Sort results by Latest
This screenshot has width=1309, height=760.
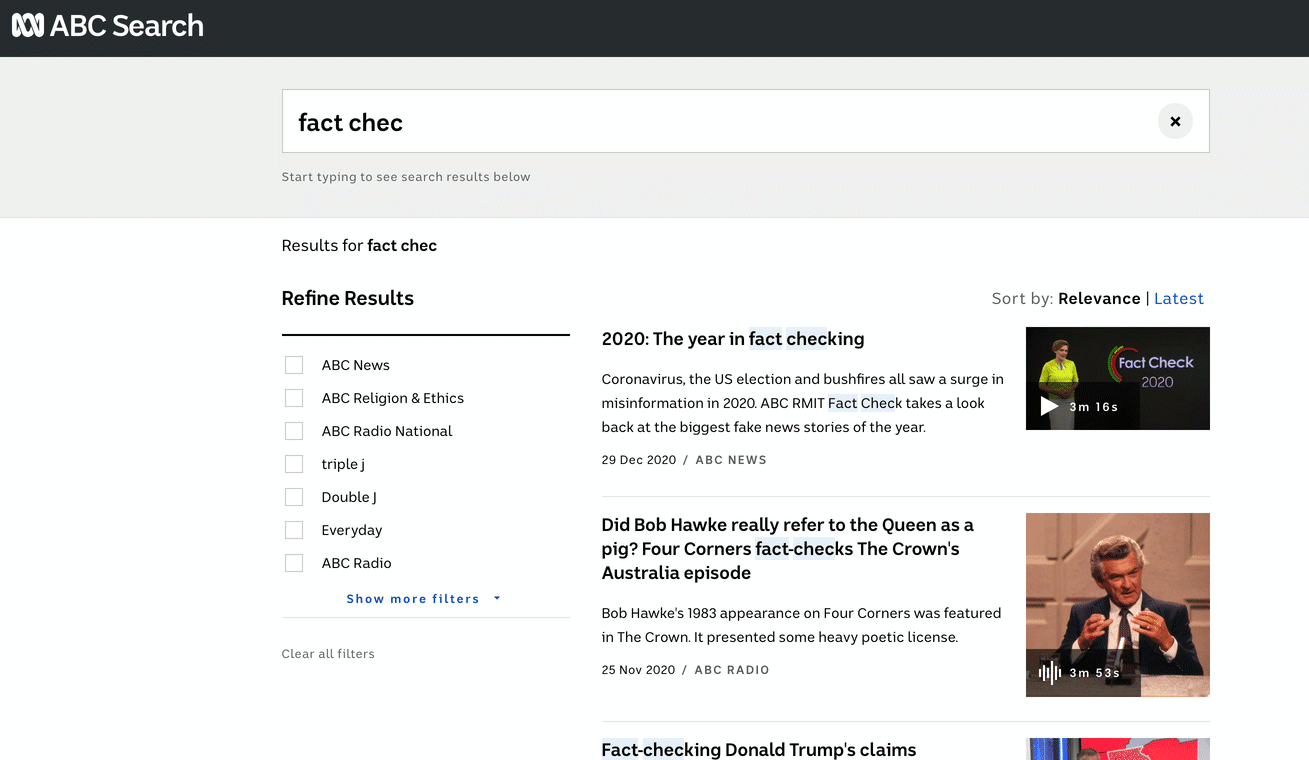point(1179,298)
